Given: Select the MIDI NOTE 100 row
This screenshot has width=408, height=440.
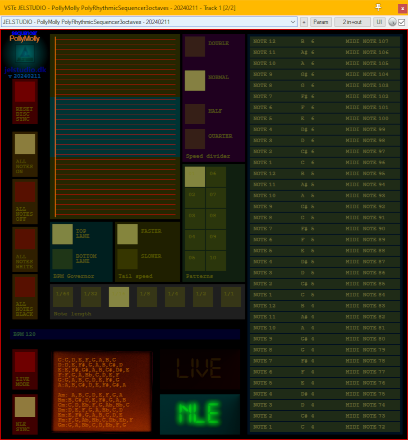Looking at the screenshot, I should tap(325, 118).
